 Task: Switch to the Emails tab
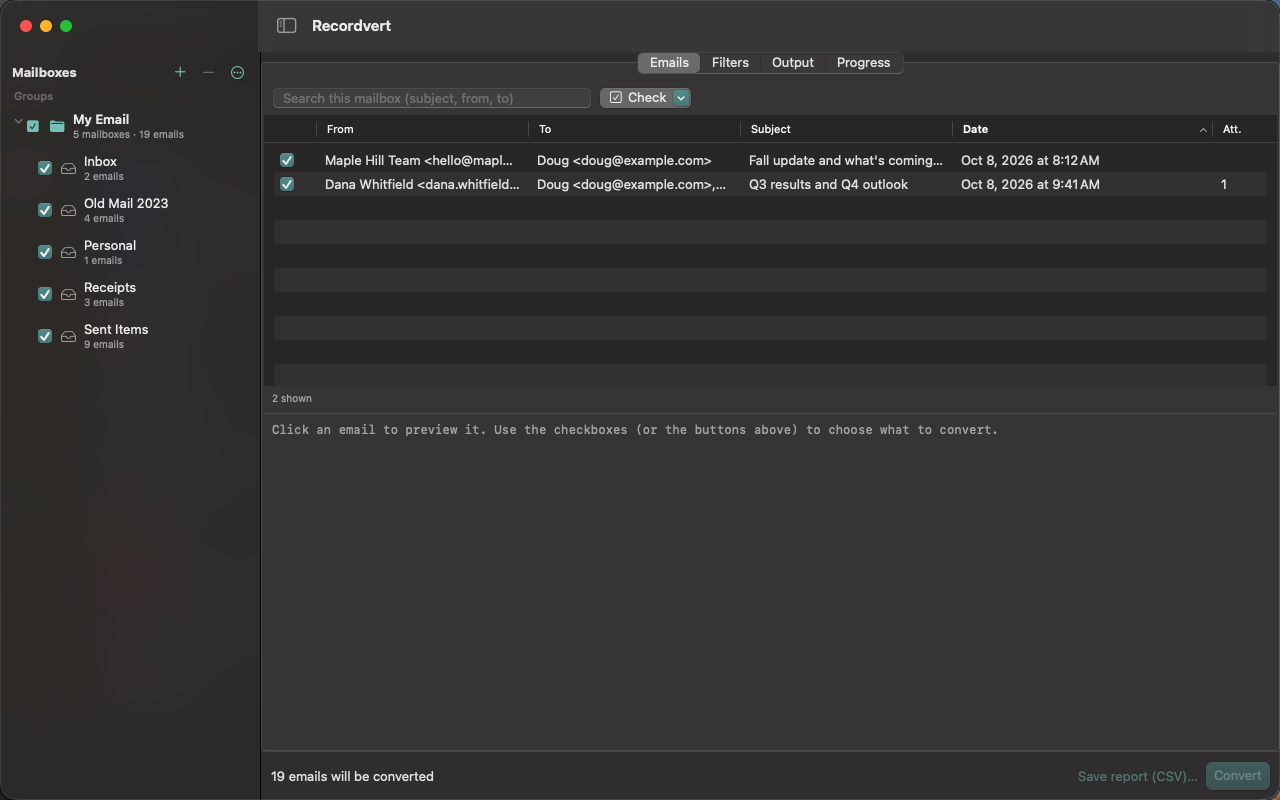click(669, 62)
